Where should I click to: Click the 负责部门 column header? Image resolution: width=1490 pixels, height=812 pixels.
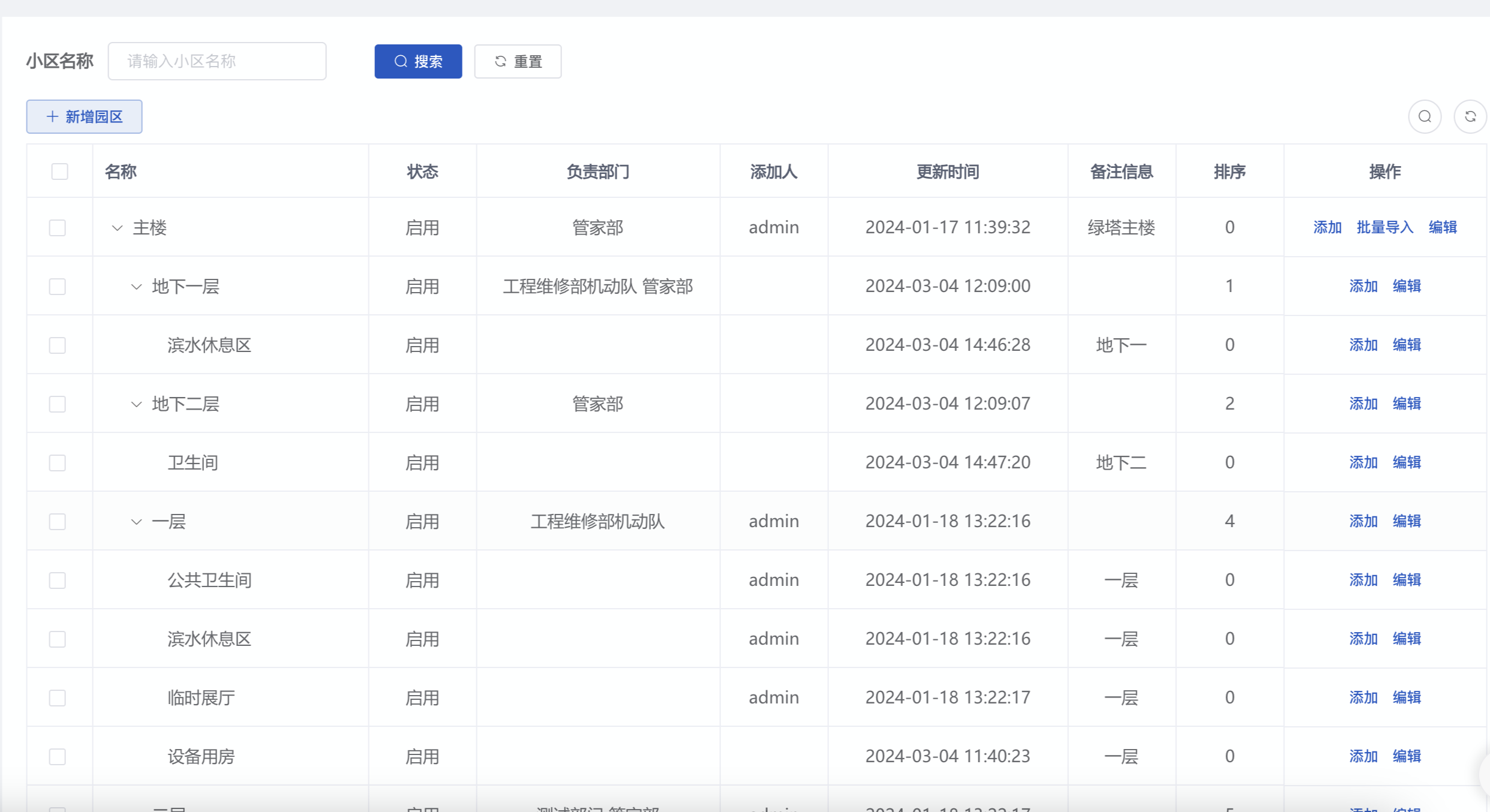[x=598, y=172]
